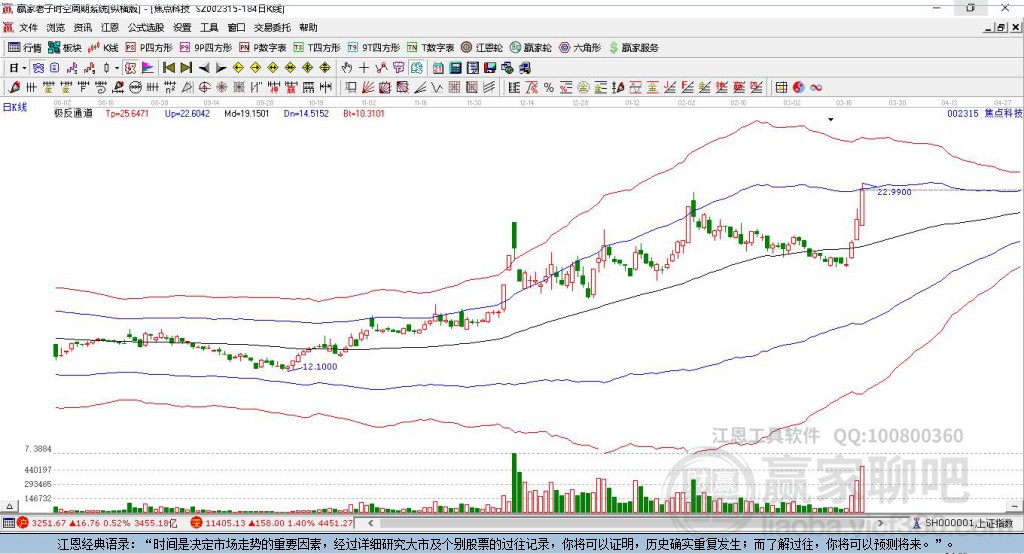The image size is (1024, 554).
Task: Launch the 赢家轮 wheel tool
Action: pyautogui.click(x=530, y=48)
